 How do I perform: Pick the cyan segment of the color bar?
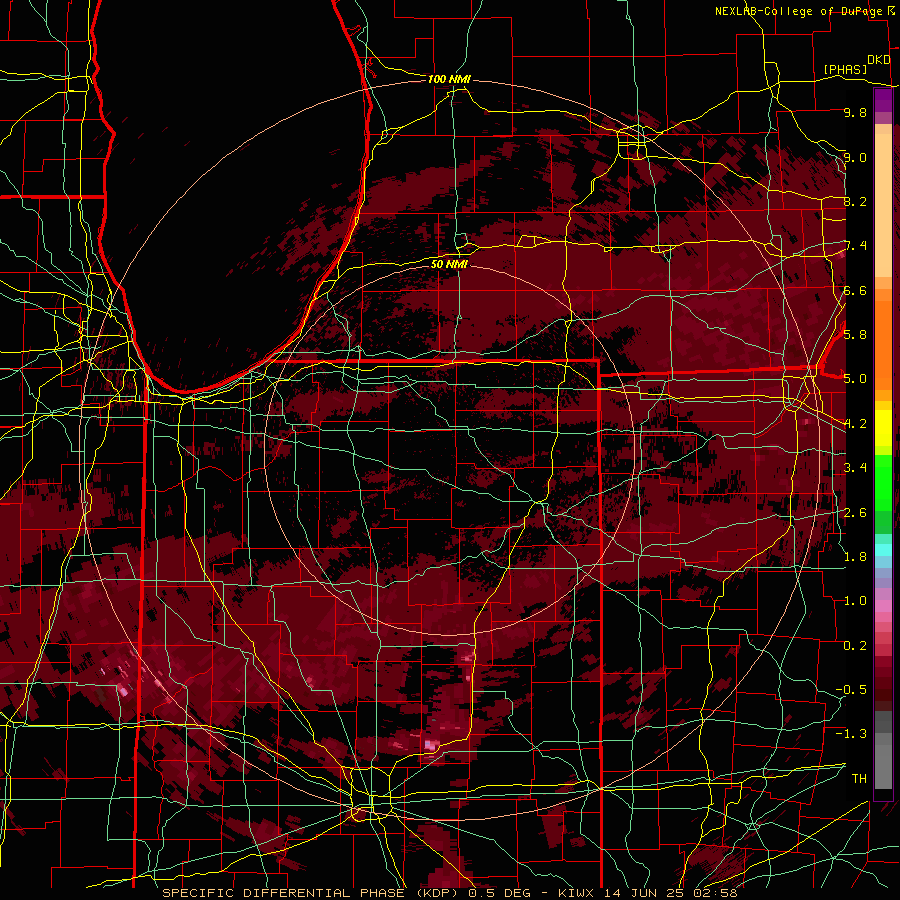tap(883, 549)
